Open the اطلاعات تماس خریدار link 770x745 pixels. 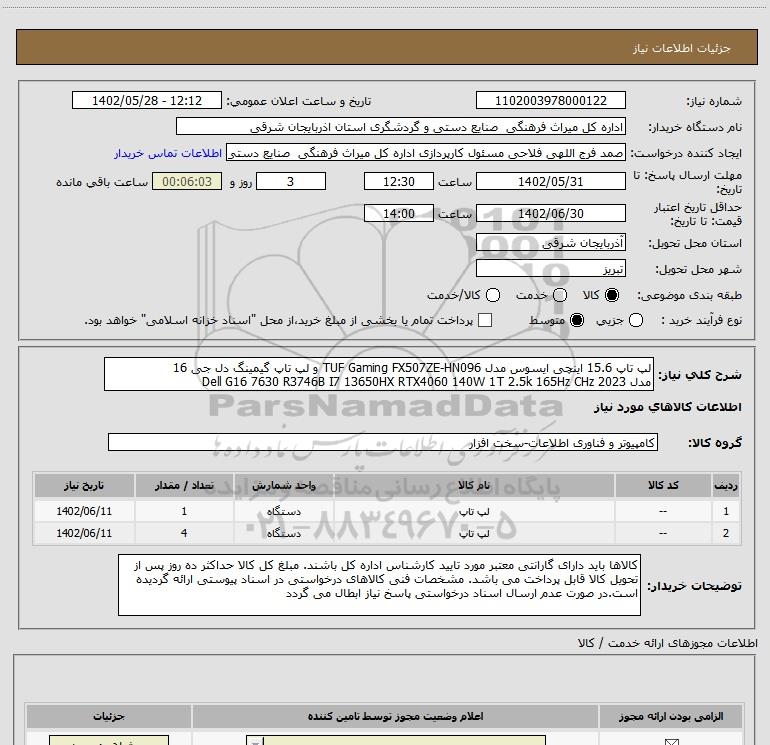[x=168, y=153]
